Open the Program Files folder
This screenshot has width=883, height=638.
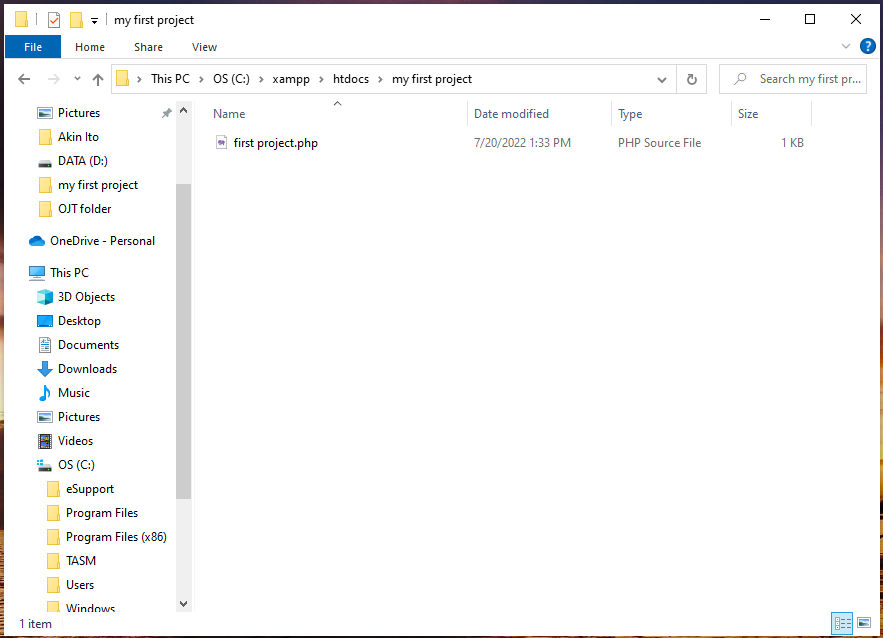point(102,513)
